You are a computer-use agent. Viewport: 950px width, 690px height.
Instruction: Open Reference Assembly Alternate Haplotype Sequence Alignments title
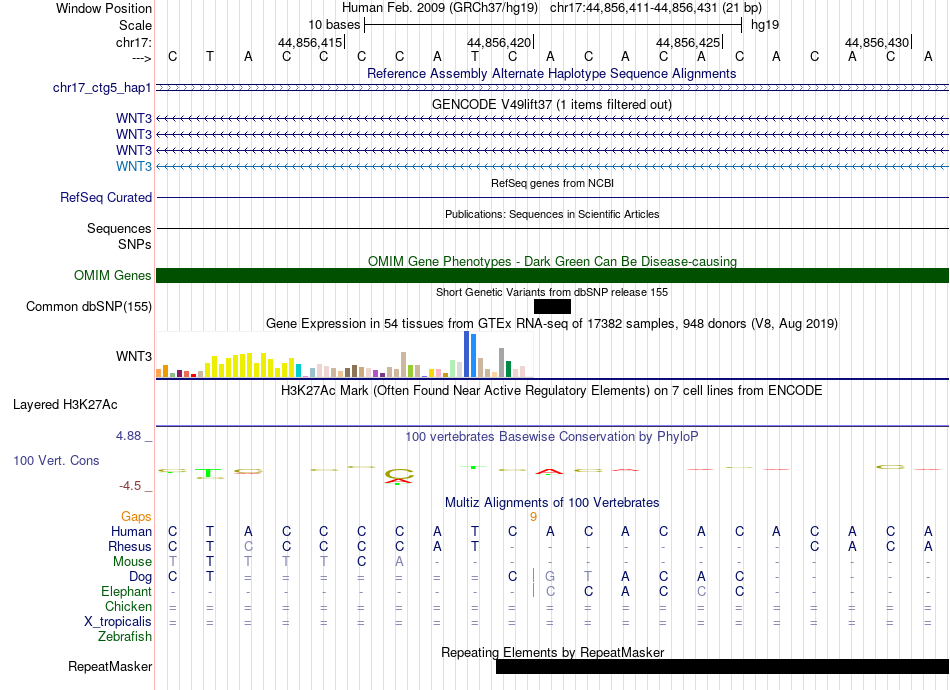551,74
